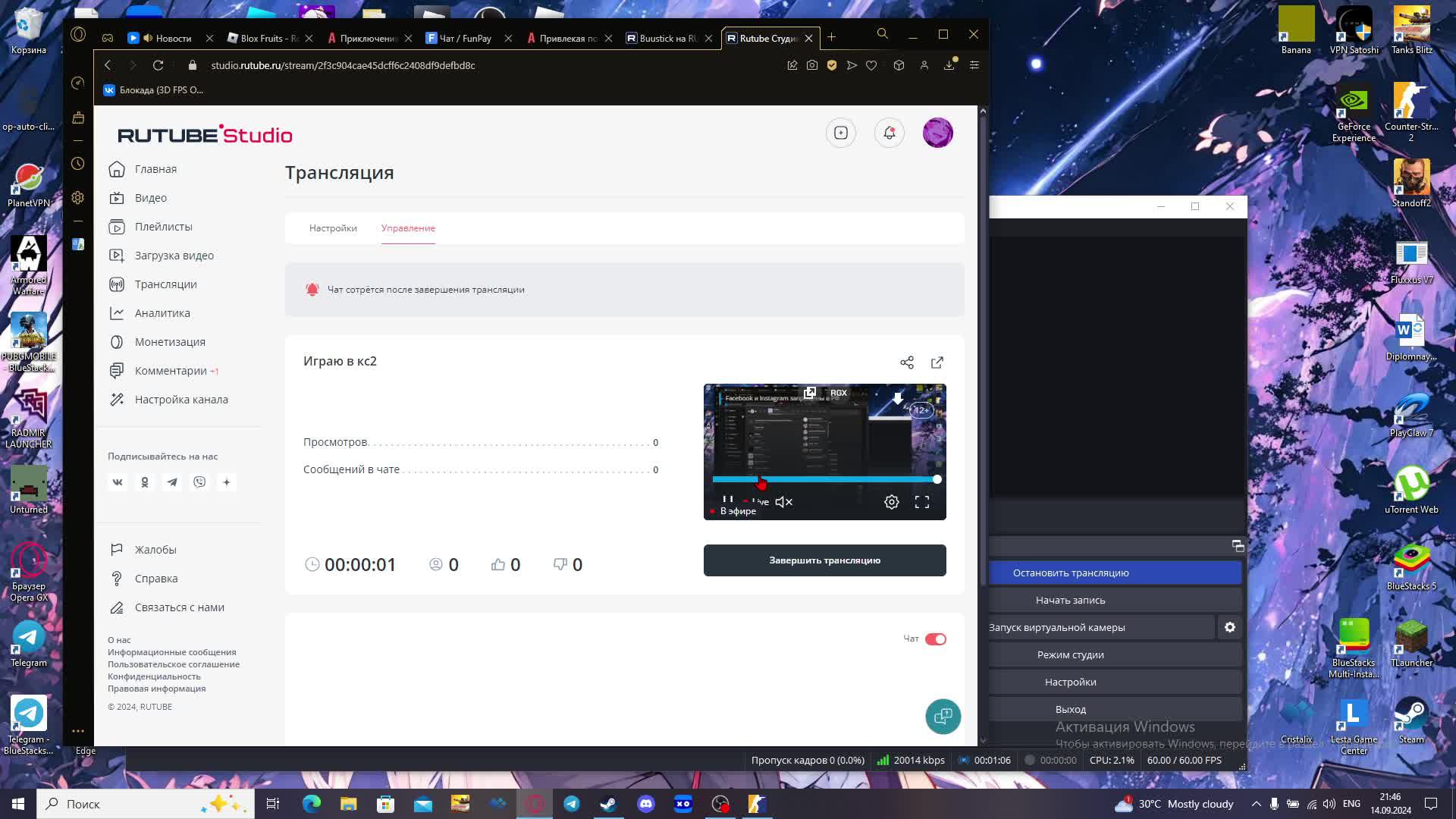Switch to the Настройки tab
Image resolution: width=1456 pixels, height=819 pixels.
332,228
